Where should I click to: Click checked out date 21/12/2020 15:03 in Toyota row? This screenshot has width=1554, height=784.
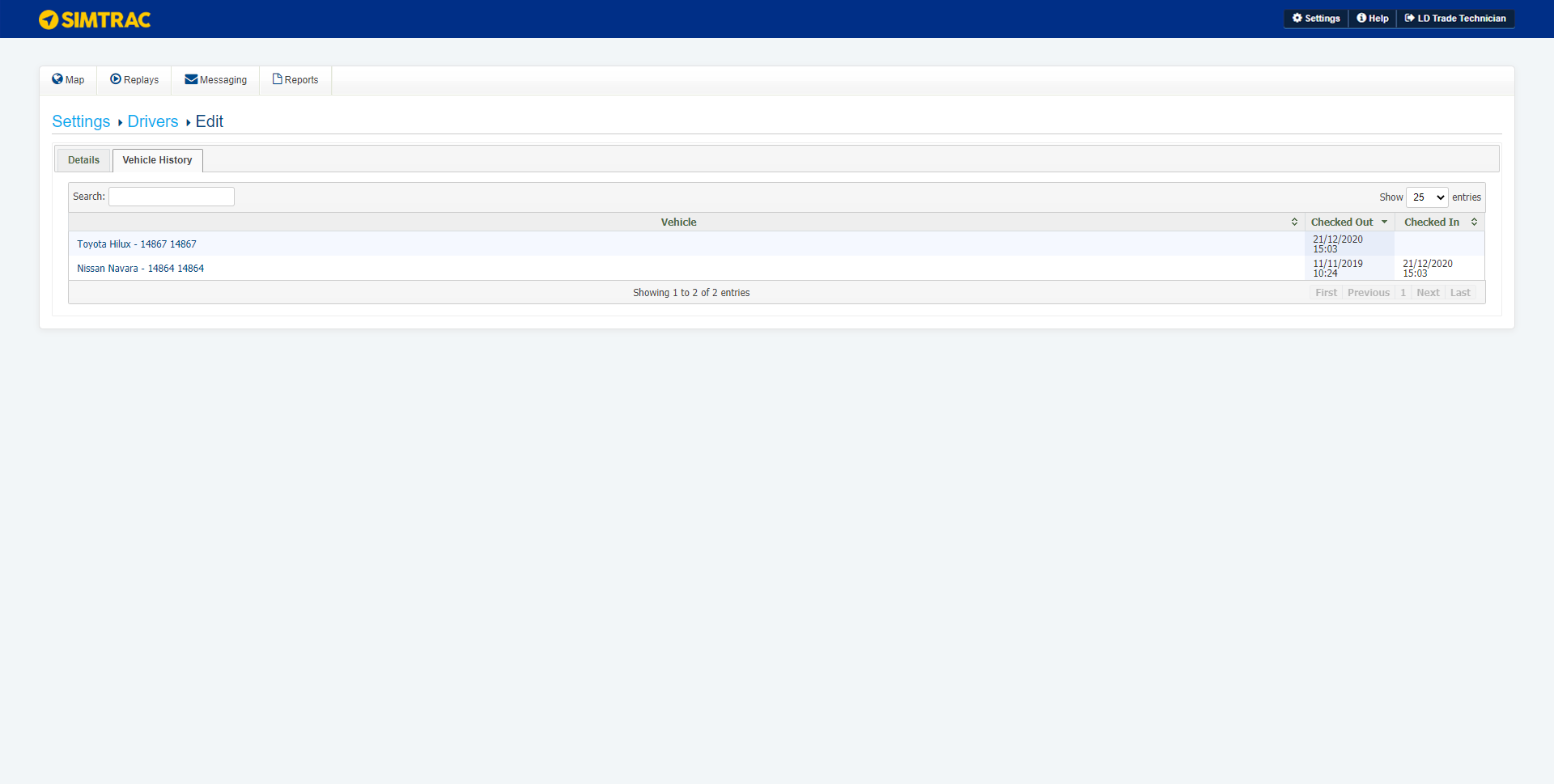1338,244
